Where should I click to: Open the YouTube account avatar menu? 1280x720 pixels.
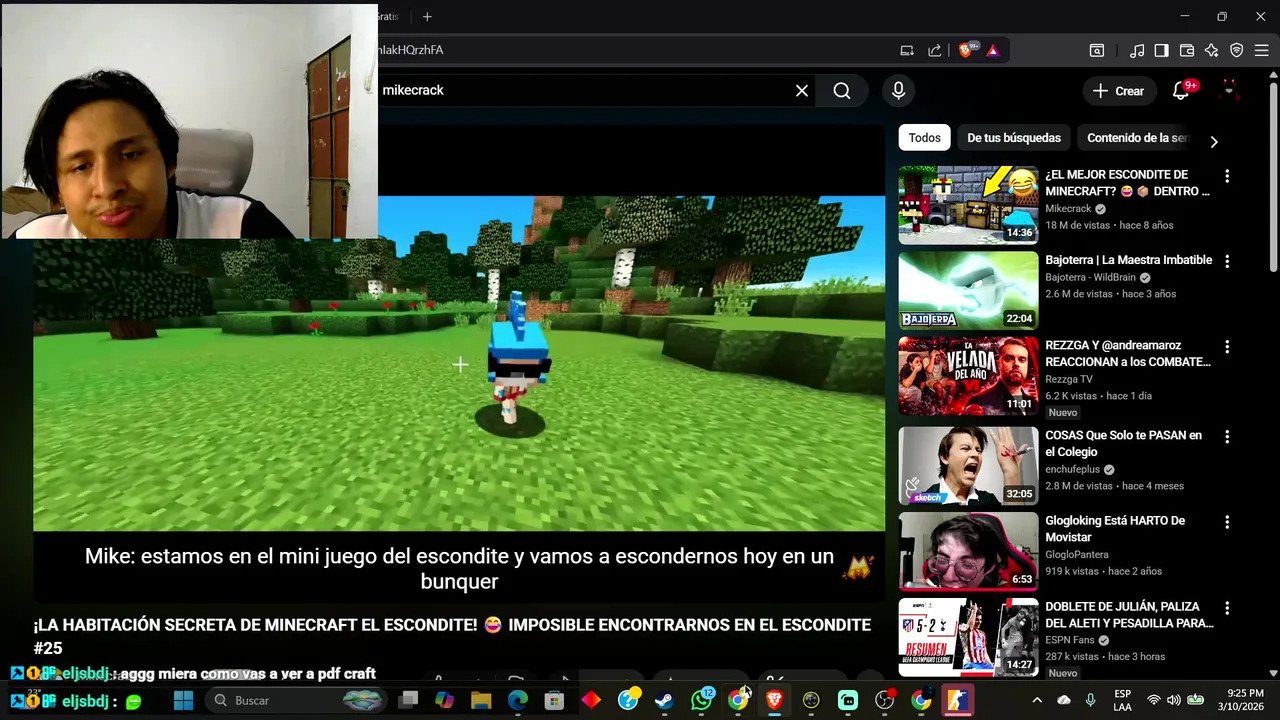[1229, 90]
